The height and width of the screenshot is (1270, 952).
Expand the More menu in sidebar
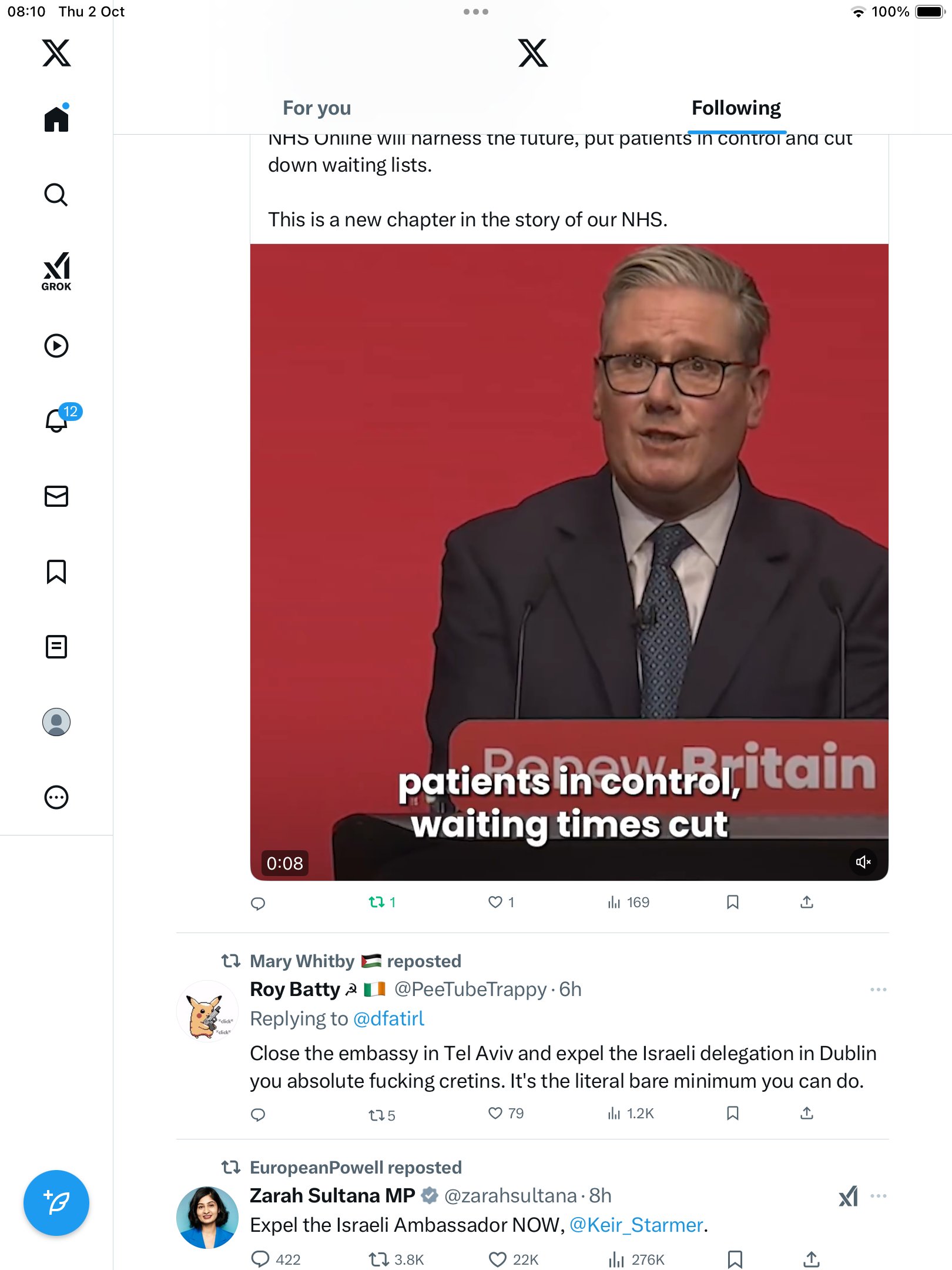coord(56,797)
